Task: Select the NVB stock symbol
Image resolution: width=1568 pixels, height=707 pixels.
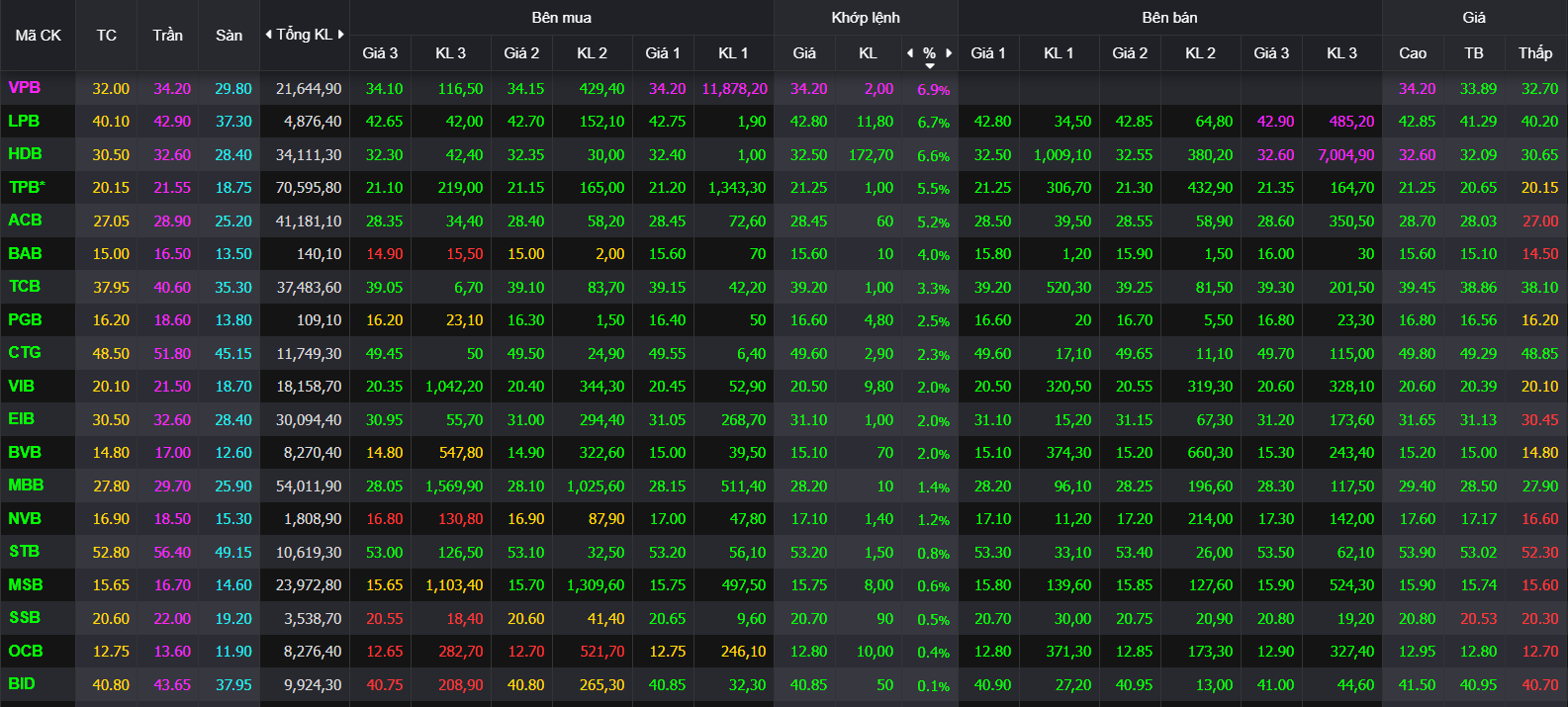Action: 25,518
